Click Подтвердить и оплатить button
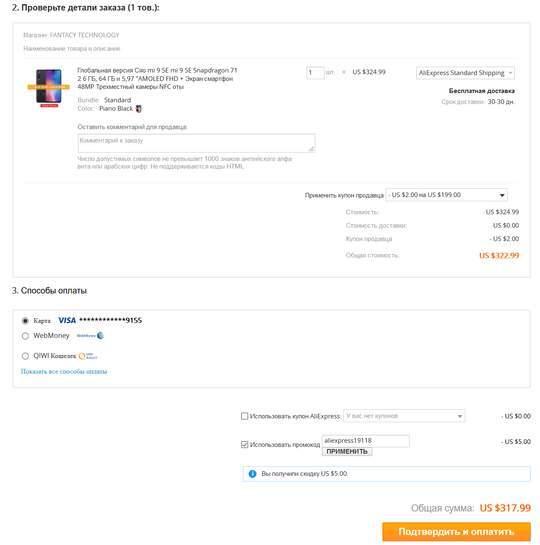Screen dimensions: 540x545 [456, 531]
